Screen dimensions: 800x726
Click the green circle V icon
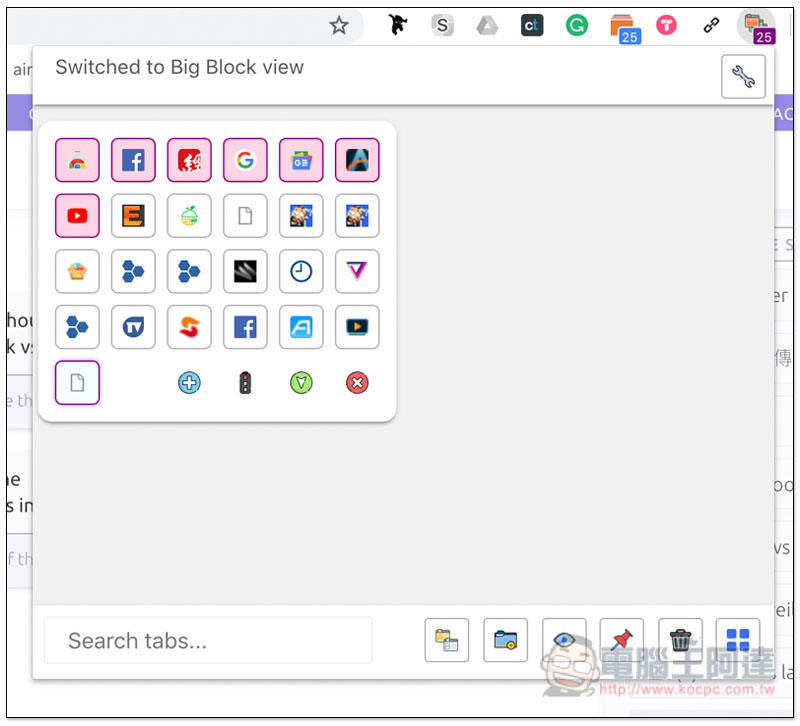(301, 383)
